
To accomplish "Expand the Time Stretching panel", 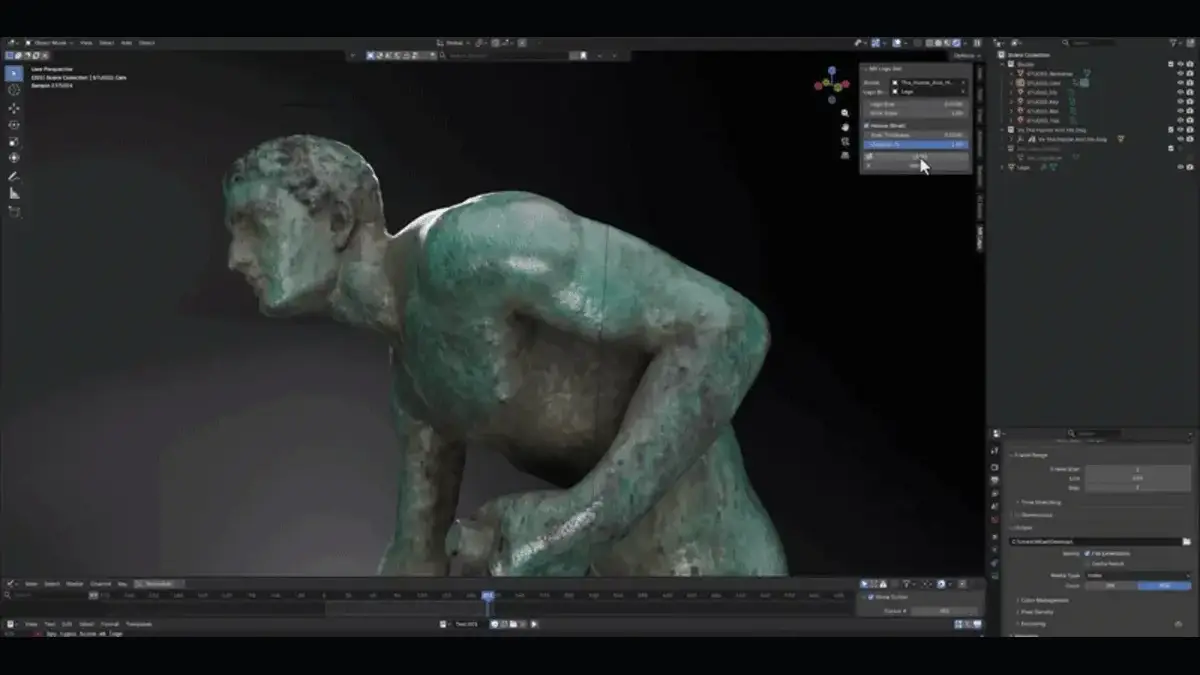I will (1040, 502).
